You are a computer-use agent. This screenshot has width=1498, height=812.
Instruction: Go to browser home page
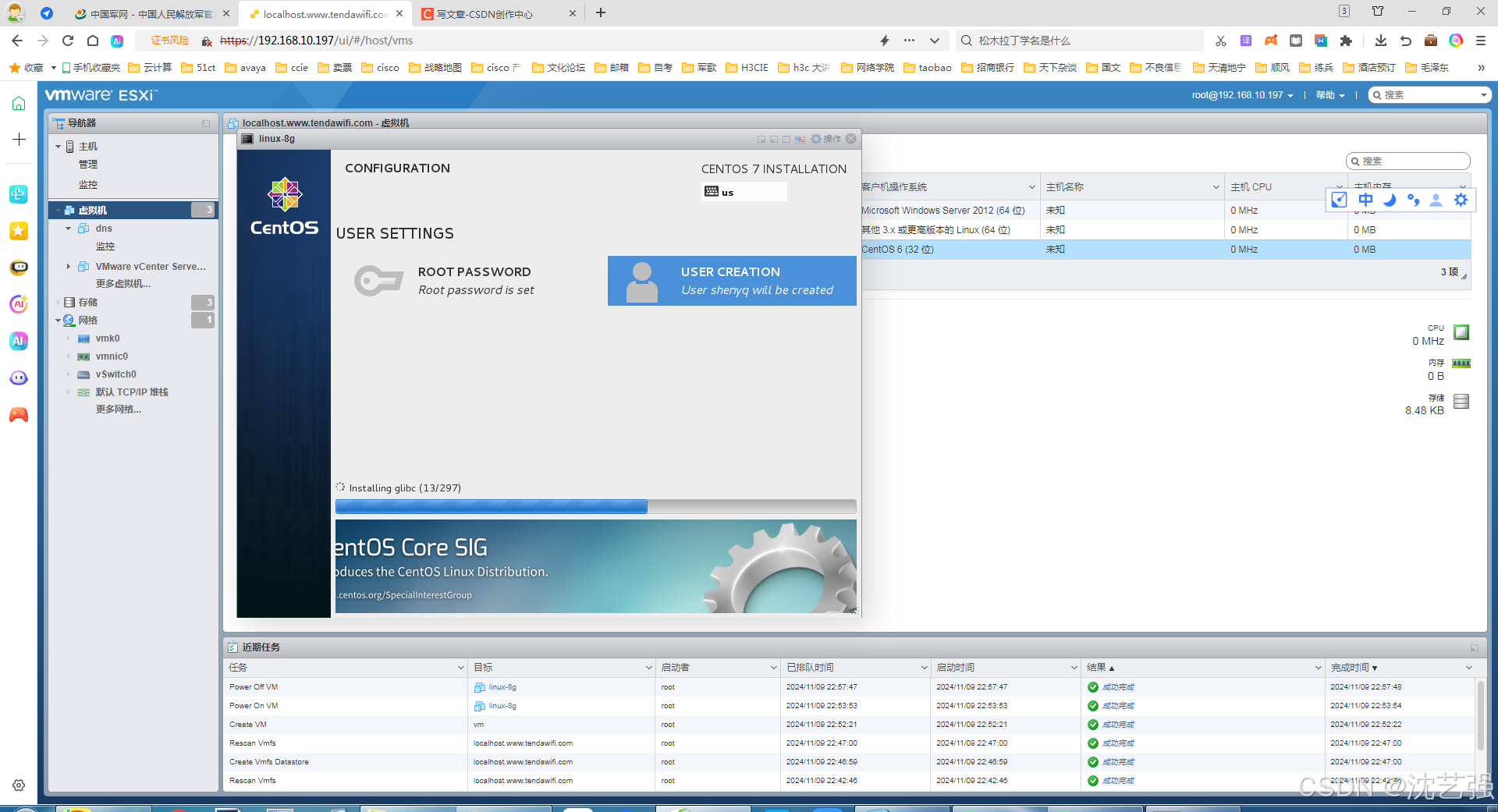93,41
